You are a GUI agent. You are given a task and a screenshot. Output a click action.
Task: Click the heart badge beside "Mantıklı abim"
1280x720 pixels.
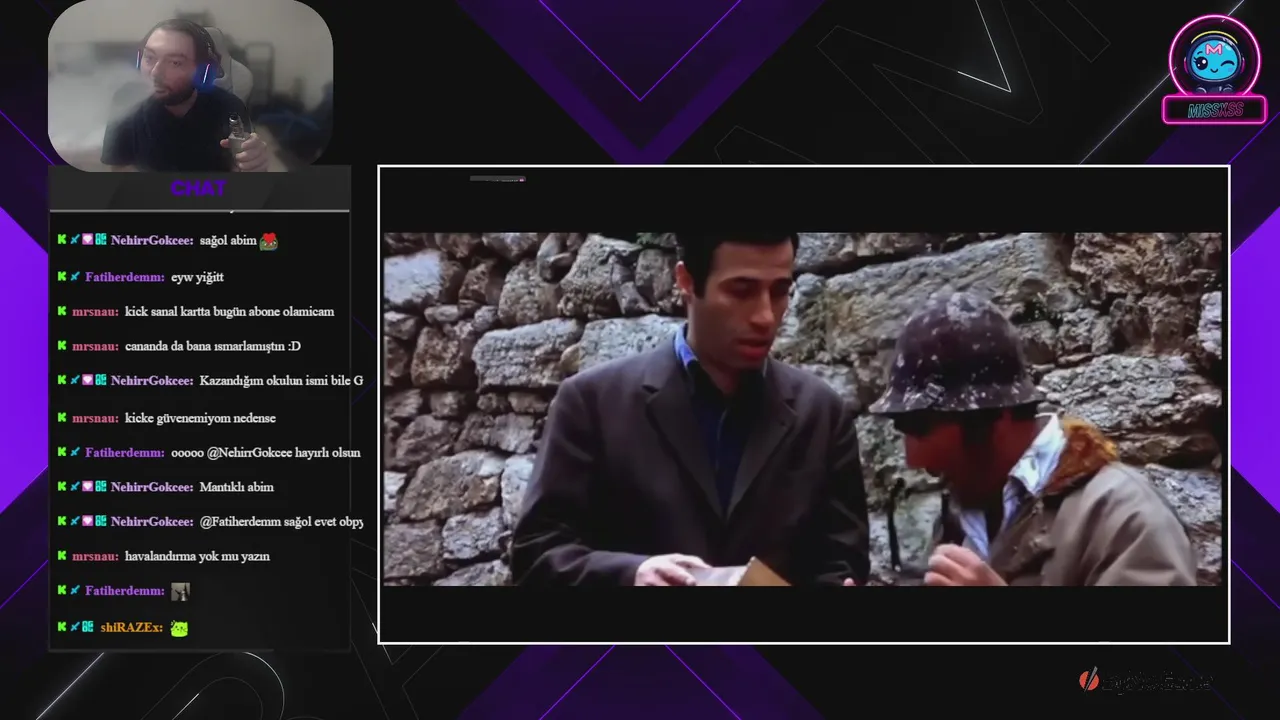tap(88, 487)
